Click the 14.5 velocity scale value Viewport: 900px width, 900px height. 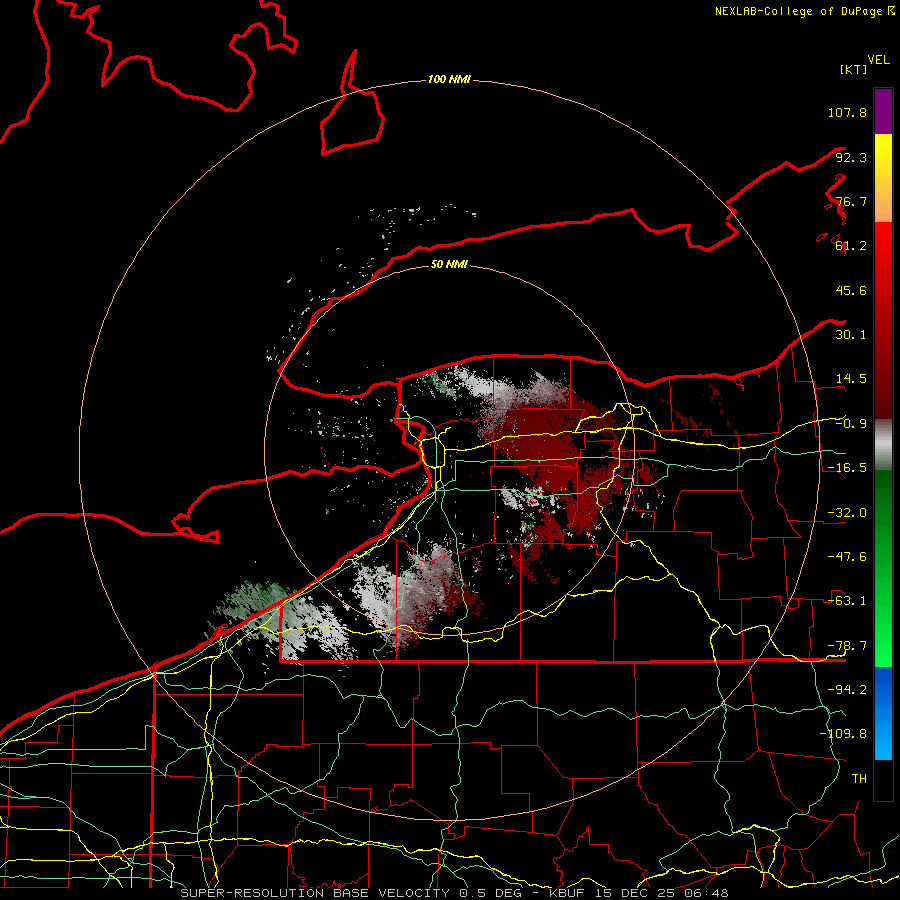tap(851, 379)
